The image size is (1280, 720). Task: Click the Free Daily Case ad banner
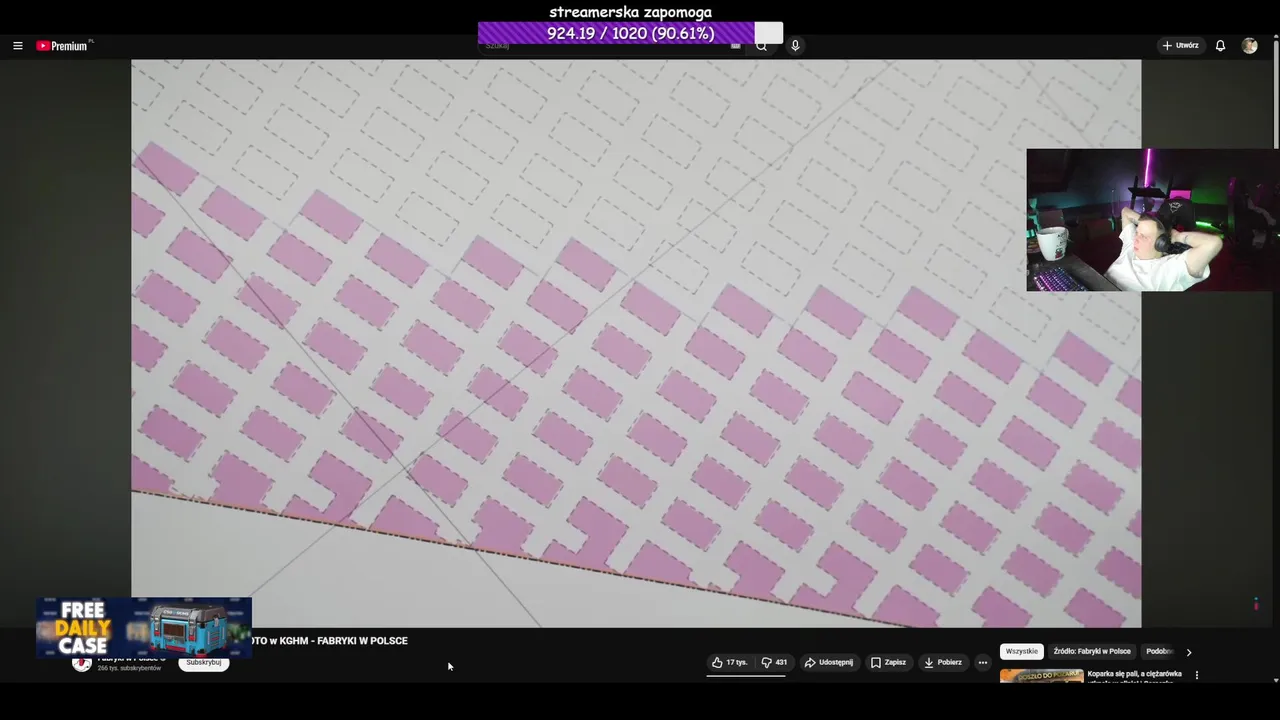click(x=144, y=628)
